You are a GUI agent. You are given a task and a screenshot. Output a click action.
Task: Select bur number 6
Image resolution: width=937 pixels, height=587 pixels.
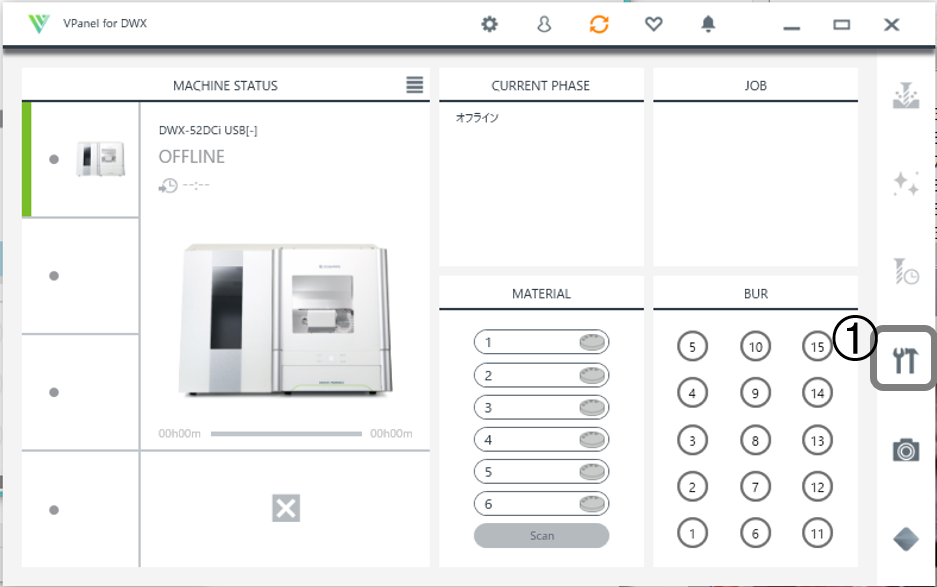pyautogui.click(x=755, y=533)
